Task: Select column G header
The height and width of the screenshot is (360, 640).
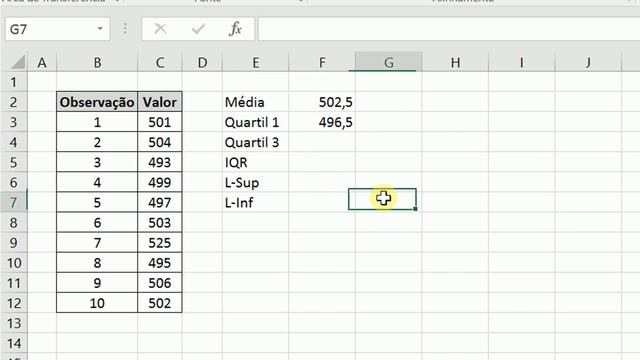Action: coord(389,62)
